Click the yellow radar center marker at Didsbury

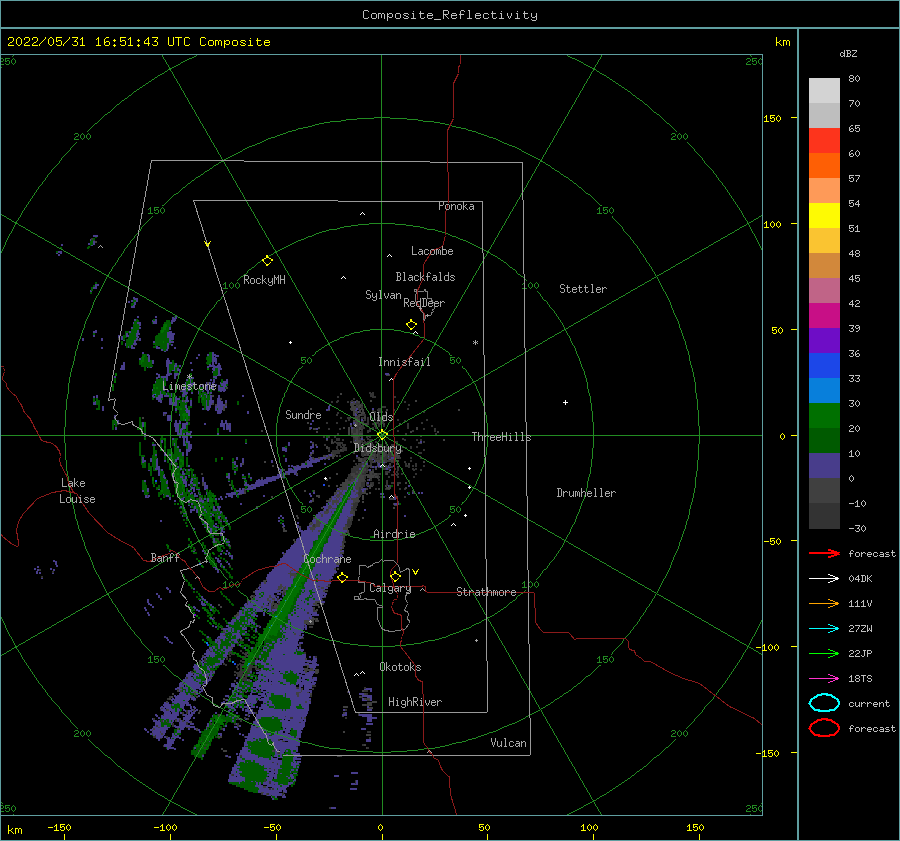pyautogui.click(x=382, y=435)
